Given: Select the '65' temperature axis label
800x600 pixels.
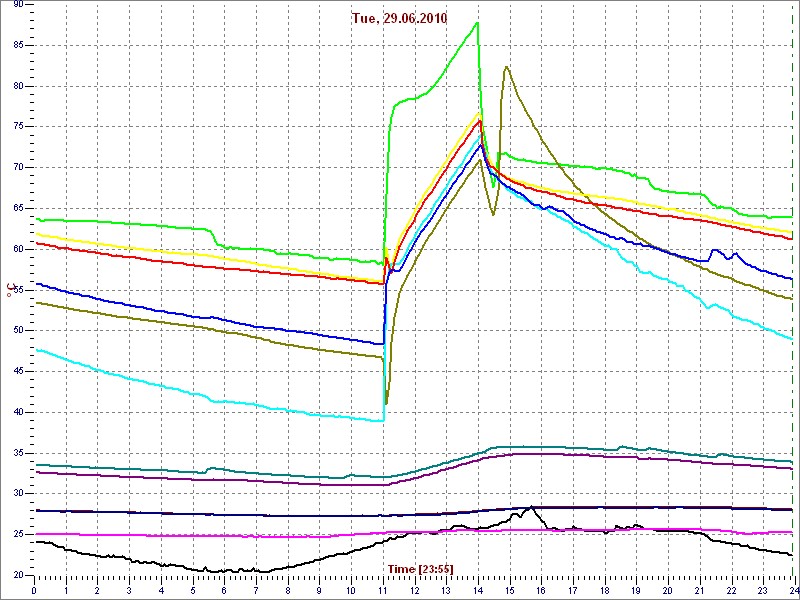Looking at the screenshot, I should click(x=19, y=209).
